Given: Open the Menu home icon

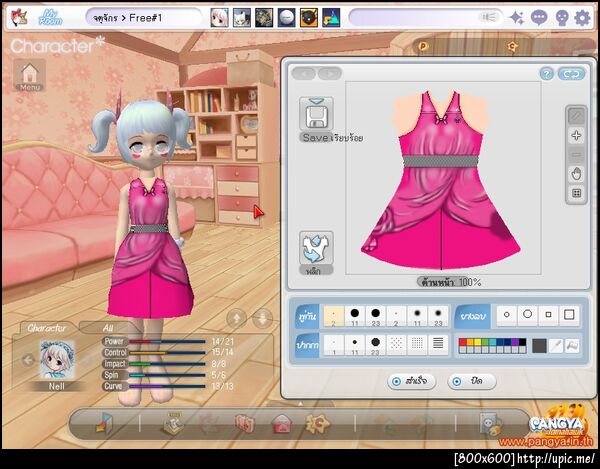Looking at the screenshot, I should (x=30, y=75).
